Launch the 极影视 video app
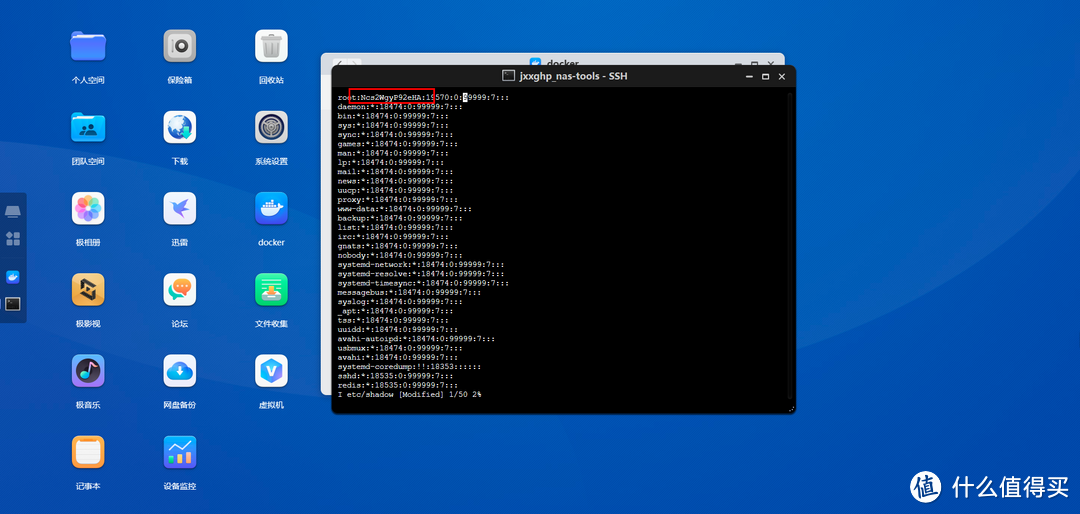1080x514 pixels. pos(88,290)
